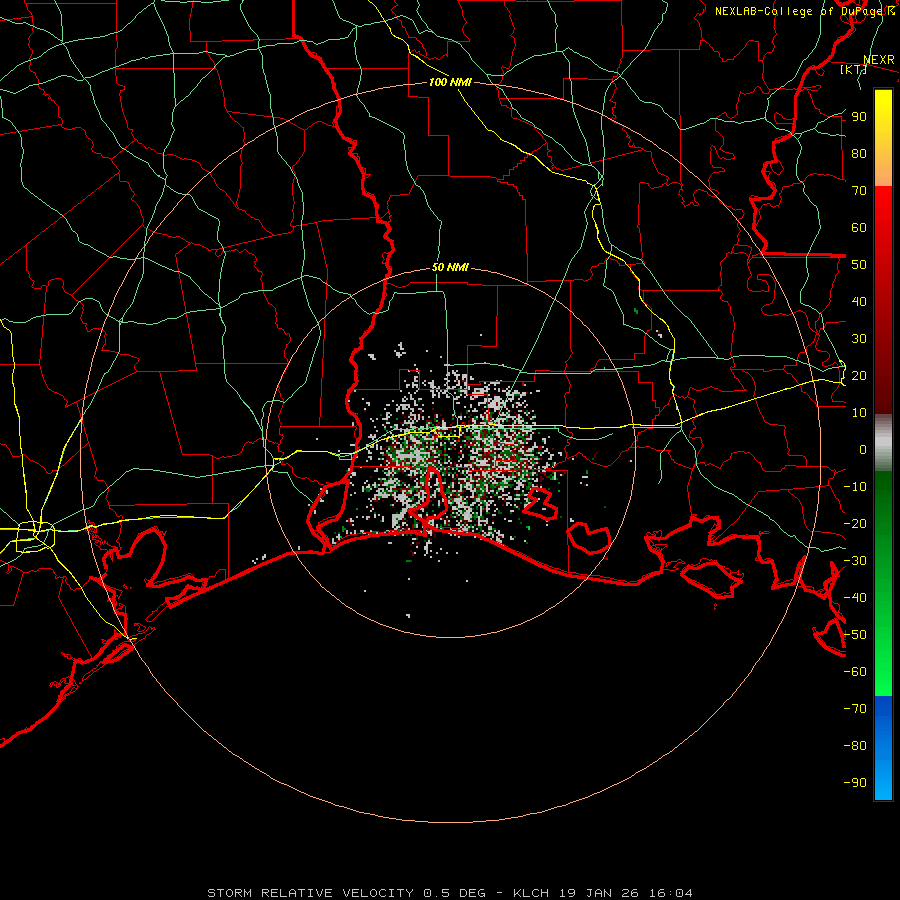This screenshot has height=900, width=900.
Task: Click the -60 value on the velocity scale
Action: click(855, 672)
